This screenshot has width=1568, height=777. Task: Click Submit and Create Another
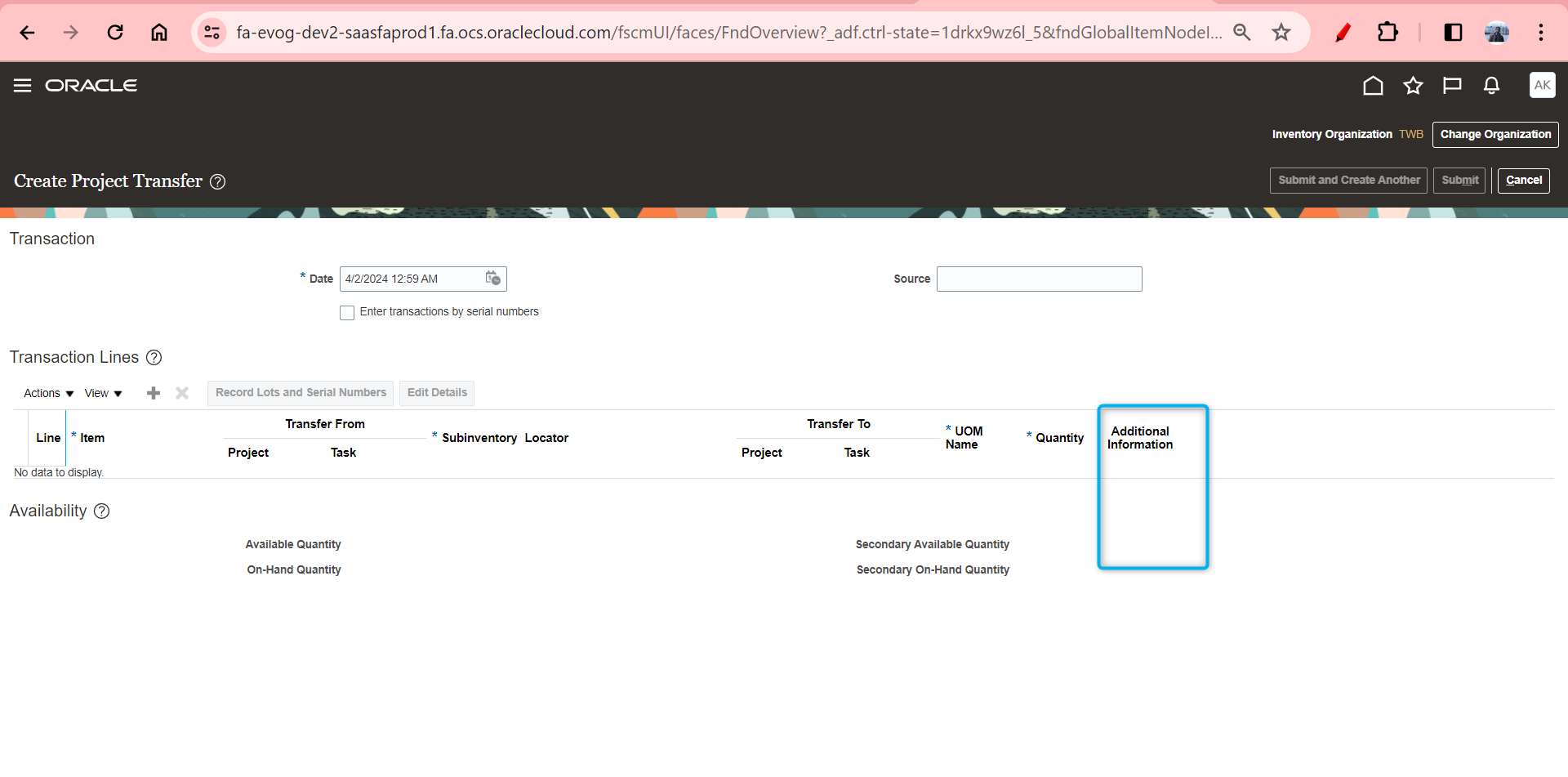(x=1348, y=180)
